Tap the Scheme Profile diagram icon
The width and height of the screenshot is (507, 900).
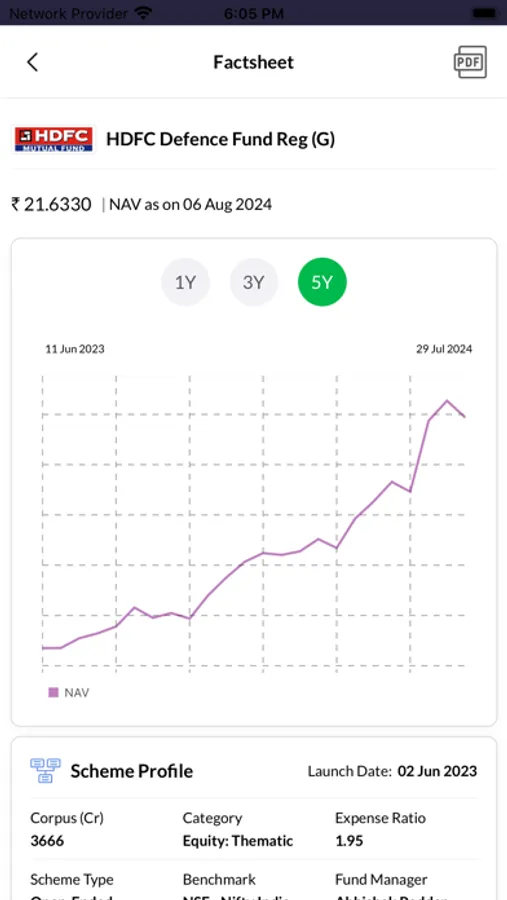45,770
